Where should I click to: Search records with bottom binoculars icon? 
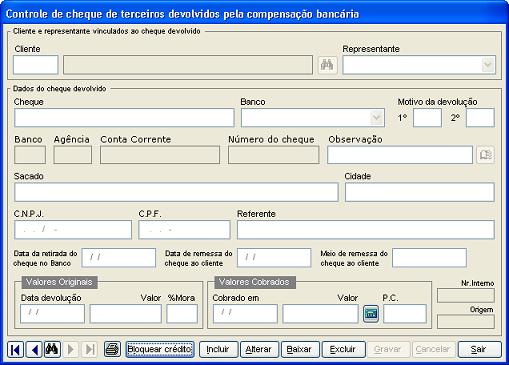[x=52, y=349]
